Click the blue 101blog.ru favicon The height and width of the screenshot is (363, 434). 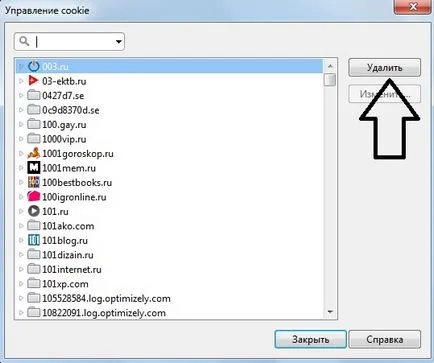click(33, 240)
